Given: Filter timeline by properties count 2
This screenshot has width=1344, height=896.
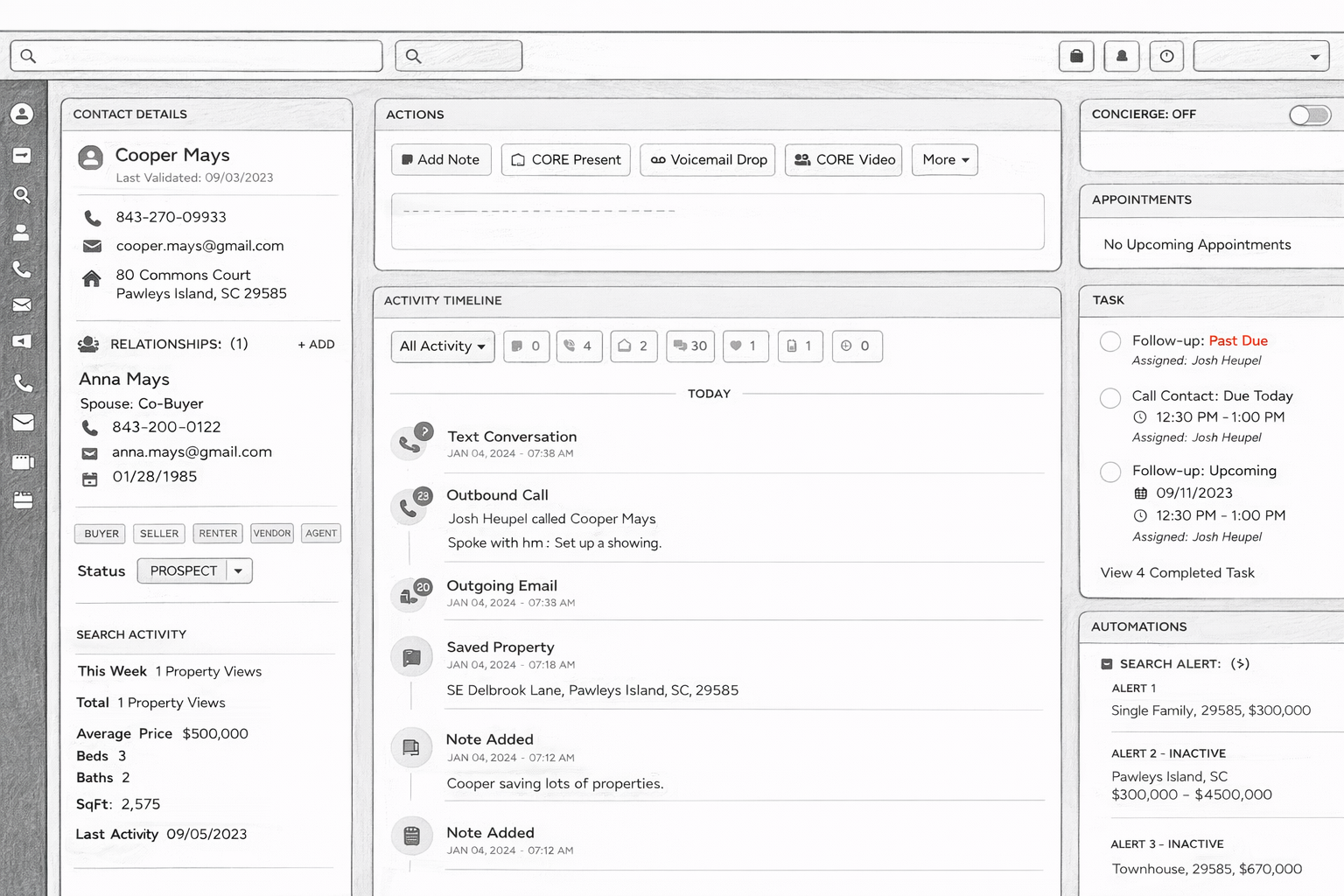Looking at the screenshot, I should [633, 346].
